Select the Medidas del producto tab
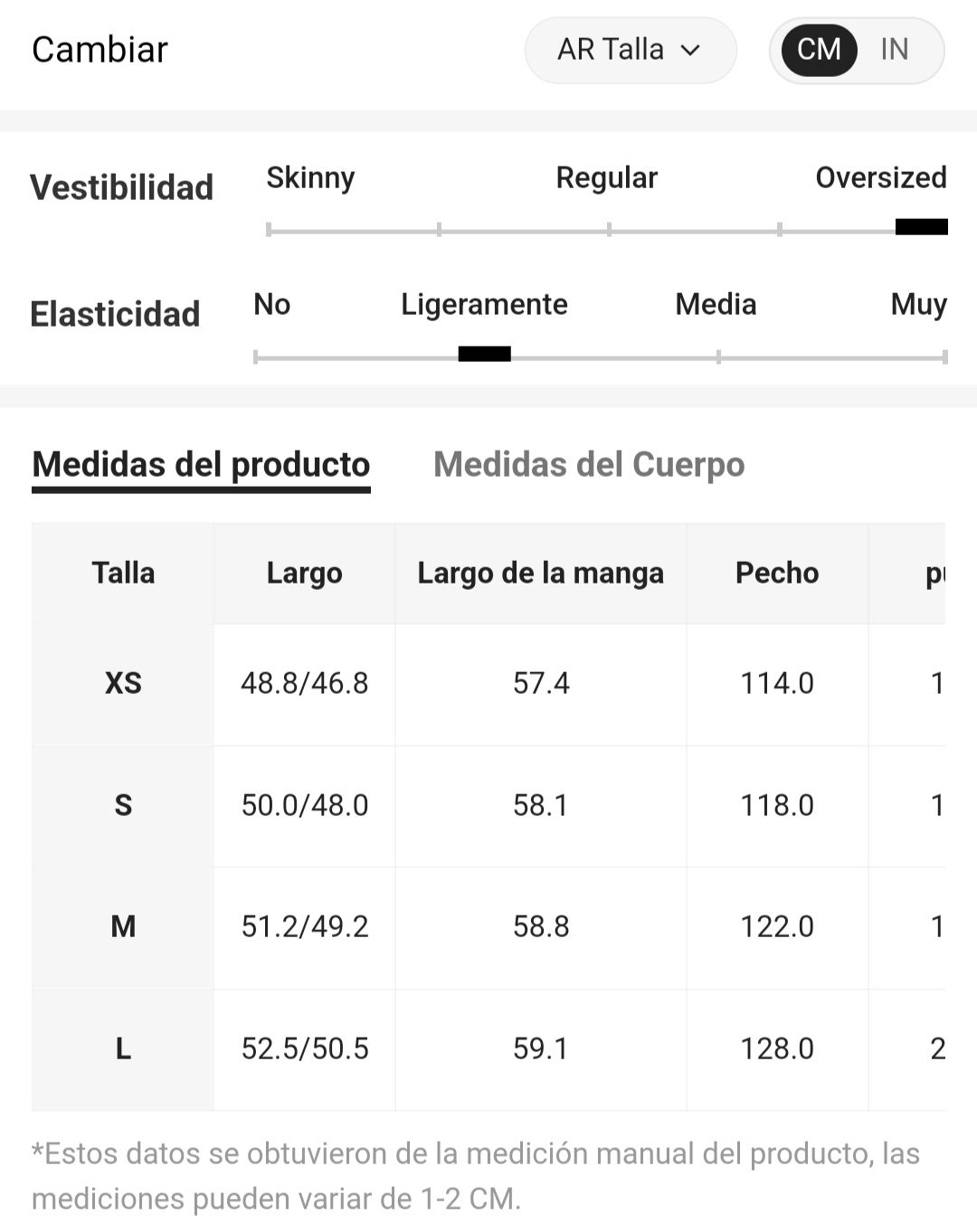977x1232 pixels. [x=201, y=465]
